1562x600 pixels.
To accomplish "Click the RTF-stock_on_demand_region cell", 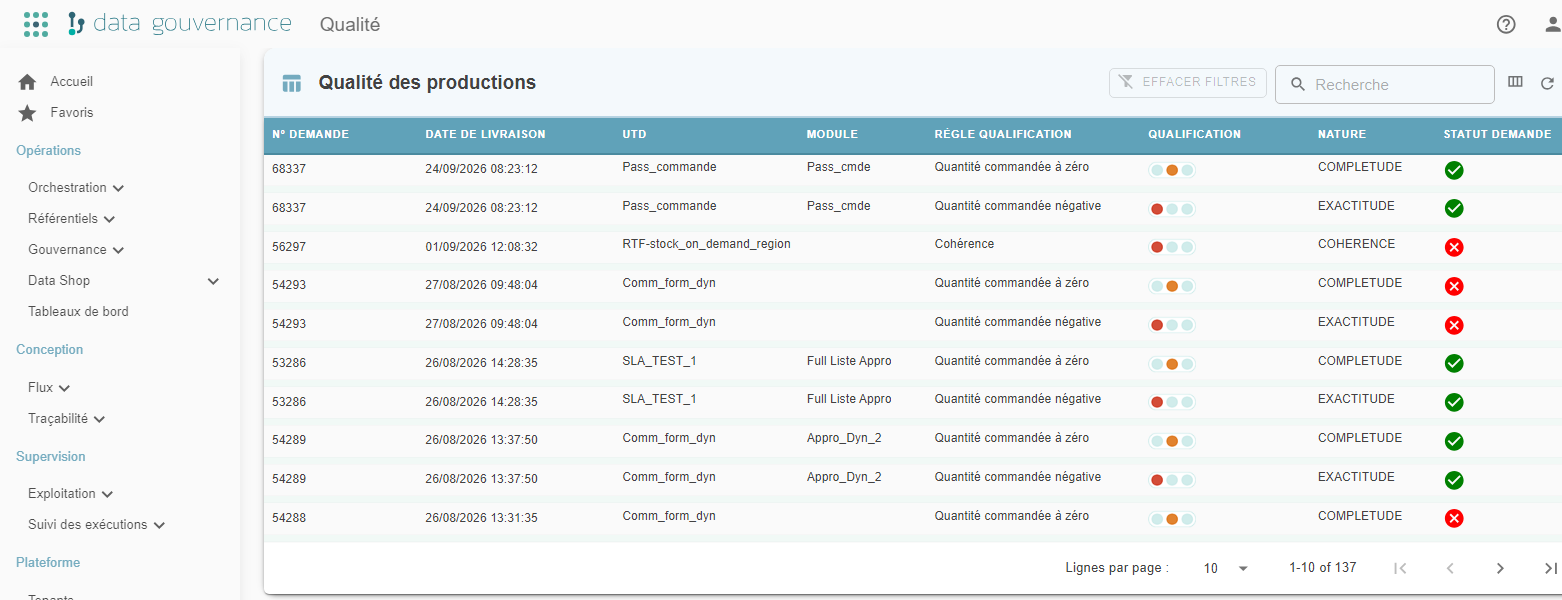I will [706, 244].
